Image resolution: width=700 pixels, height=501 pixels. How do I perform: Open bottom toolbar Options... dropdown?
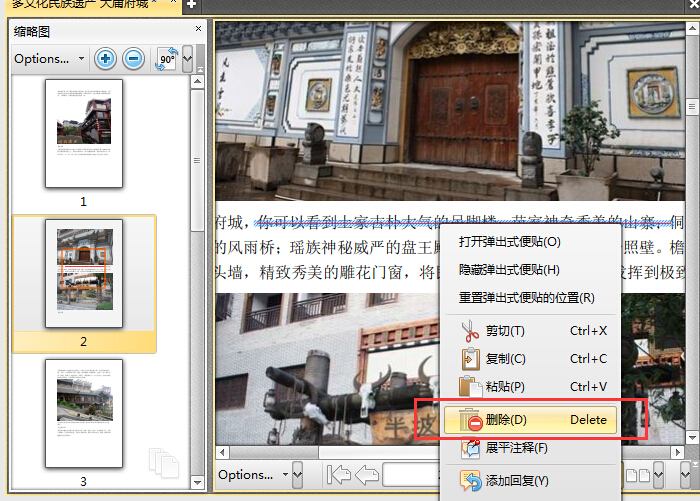[253, 475]
